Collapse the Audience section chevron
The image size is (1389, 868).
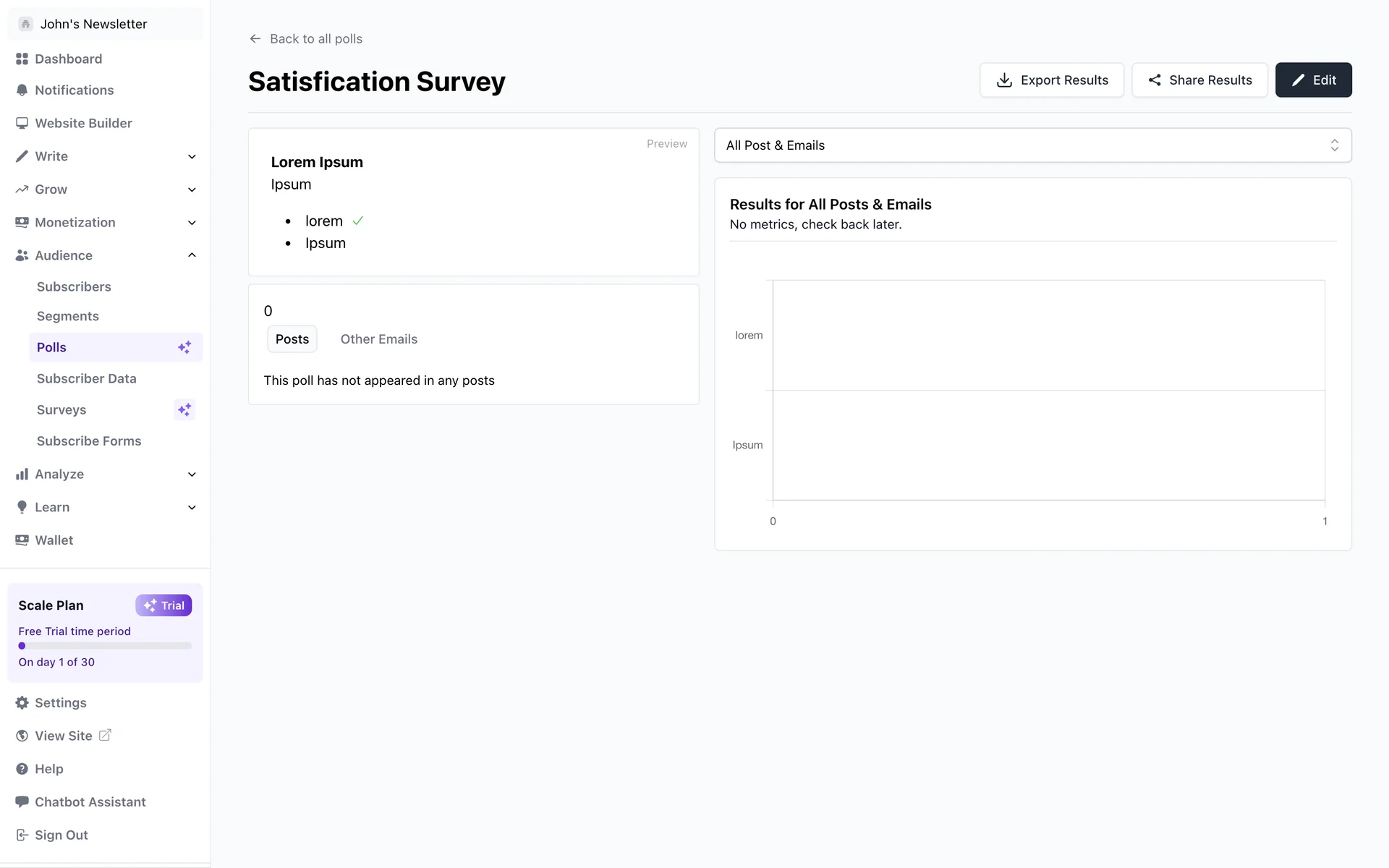pyautogui.click(x=192, y=255)
